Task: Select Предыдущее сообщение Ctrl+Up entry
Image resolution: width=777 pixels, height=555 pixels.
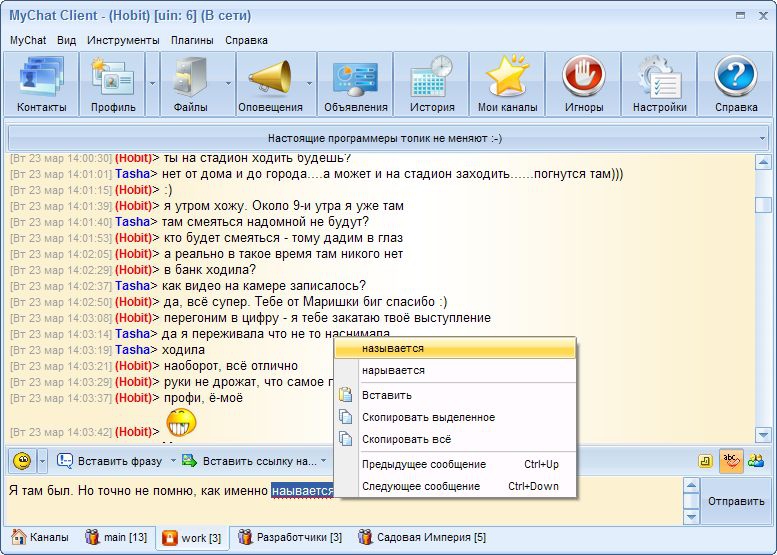Action: [455, 464]
